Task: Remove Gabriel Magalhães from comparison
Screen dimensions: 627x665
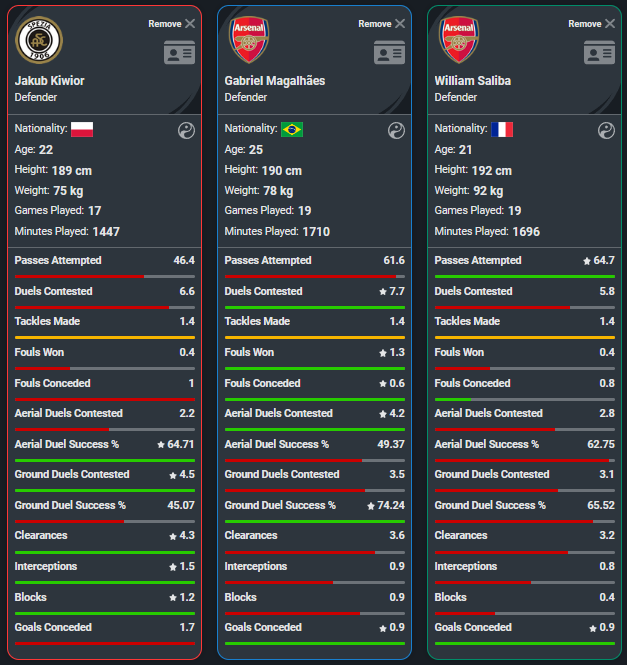Action: click(382, 24)
